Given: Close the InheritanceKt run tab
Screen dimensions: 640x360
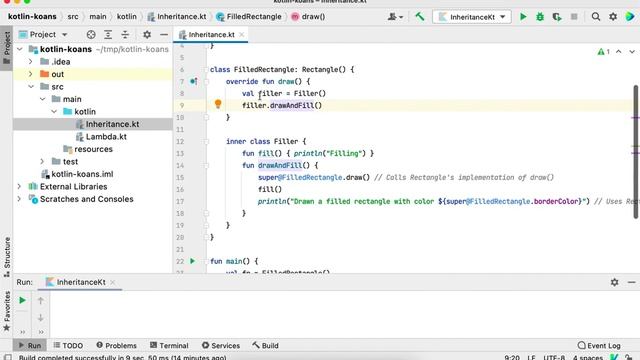Looking at the screenshot, I should 113,282.
